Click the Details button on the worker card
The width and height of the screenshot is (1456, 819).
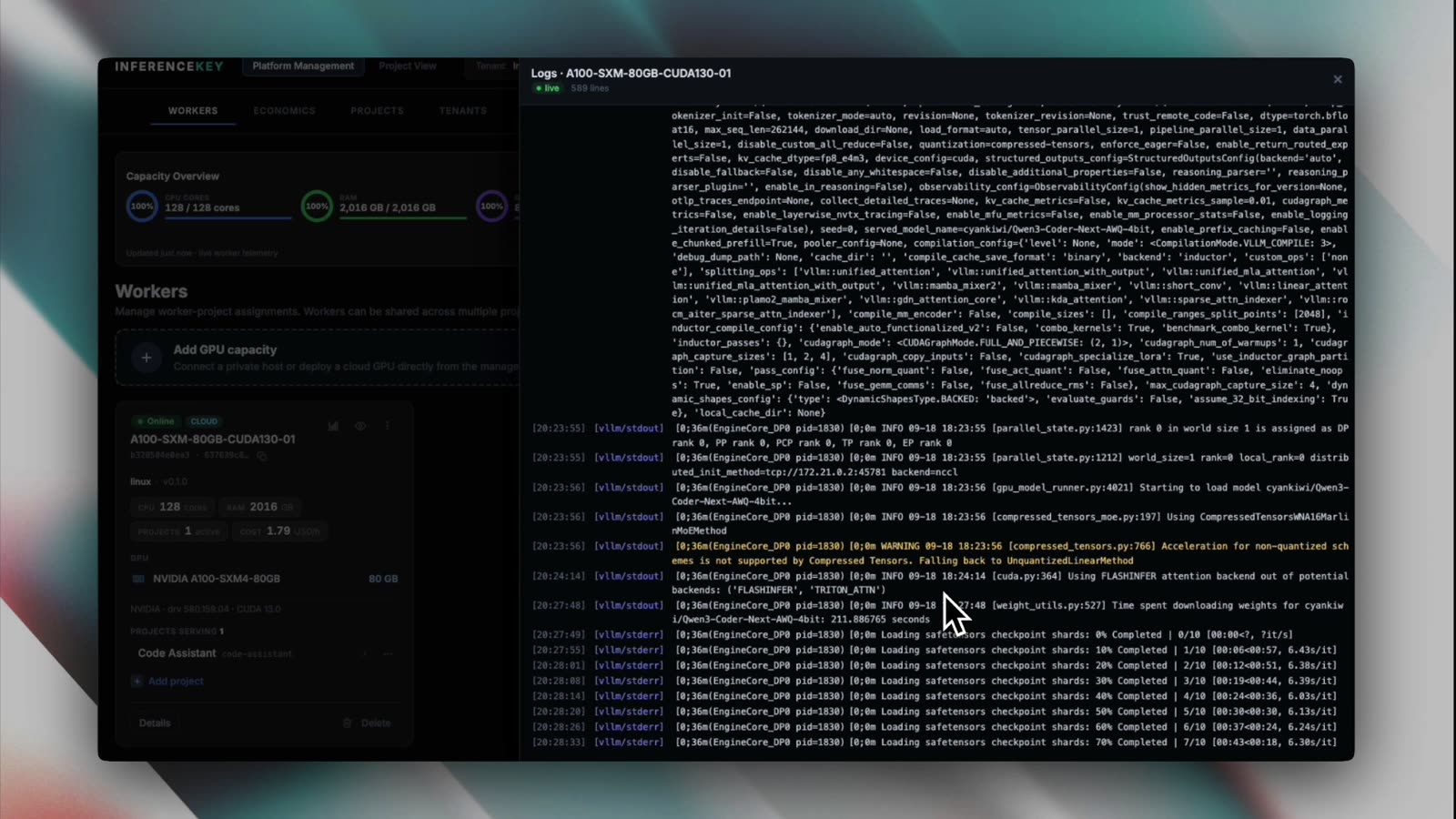click(x=155, y=723)
